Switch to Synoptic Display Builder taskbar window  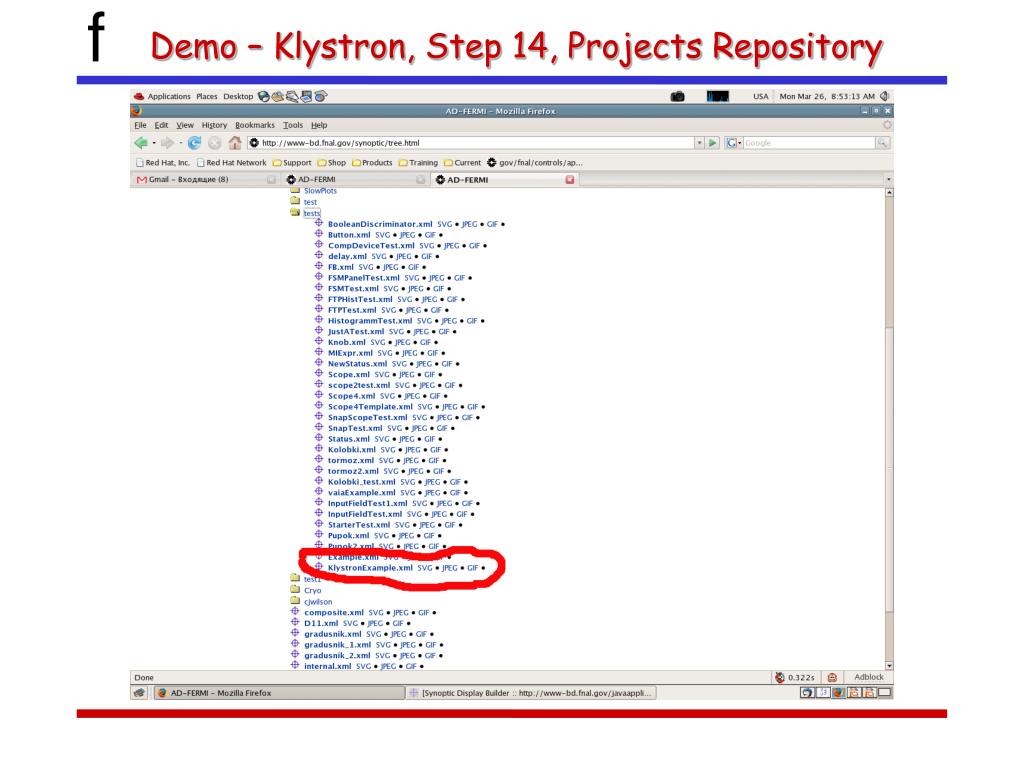(531, 693)
